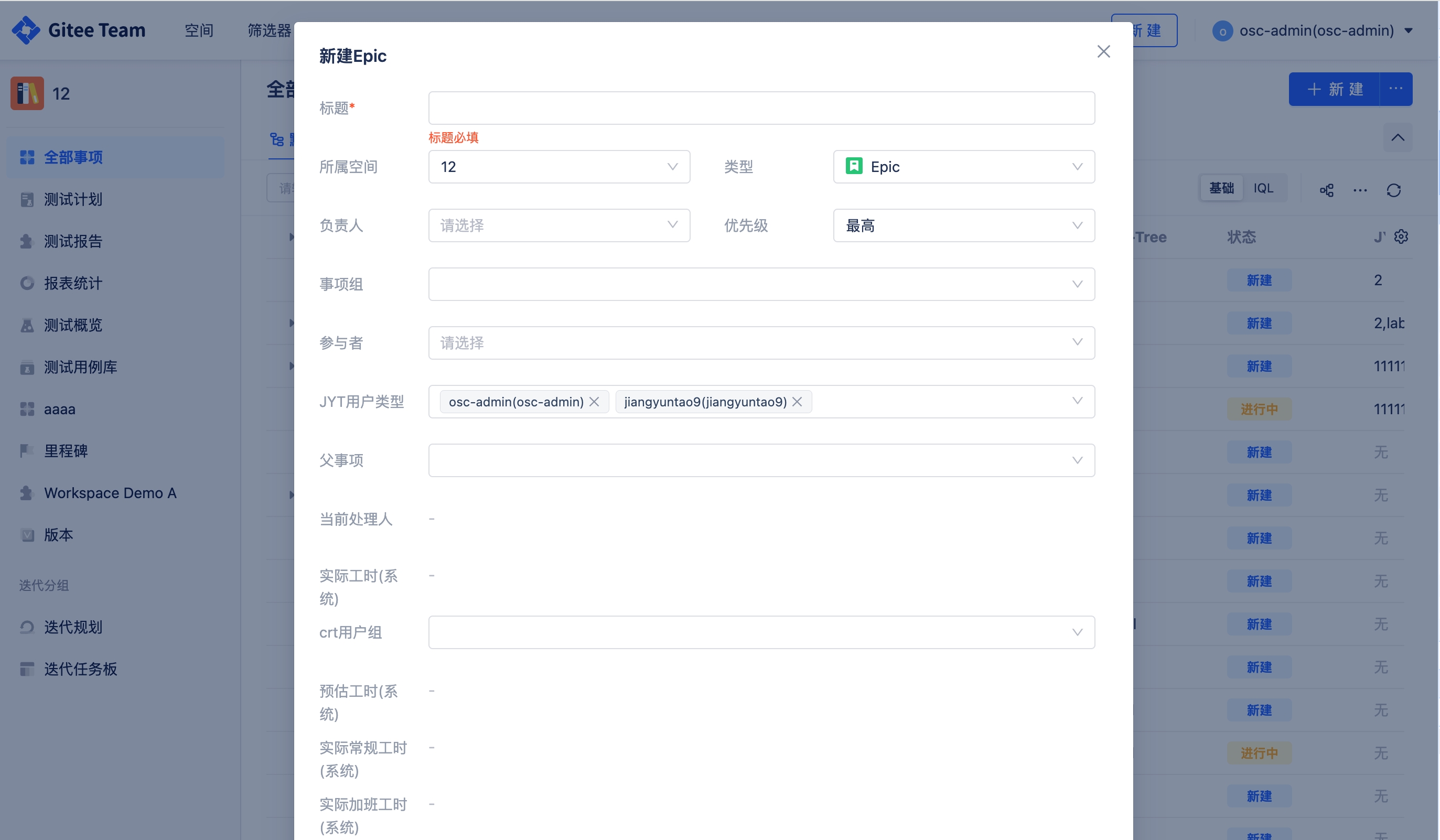Open the 里程碑 sidebar section
The image size is (1440, 840).
67,451
